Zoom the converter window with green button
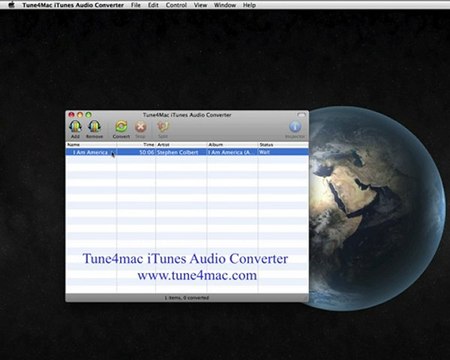Image resolution: width=450 pixels, height=360 pixels. coord(88,115)
